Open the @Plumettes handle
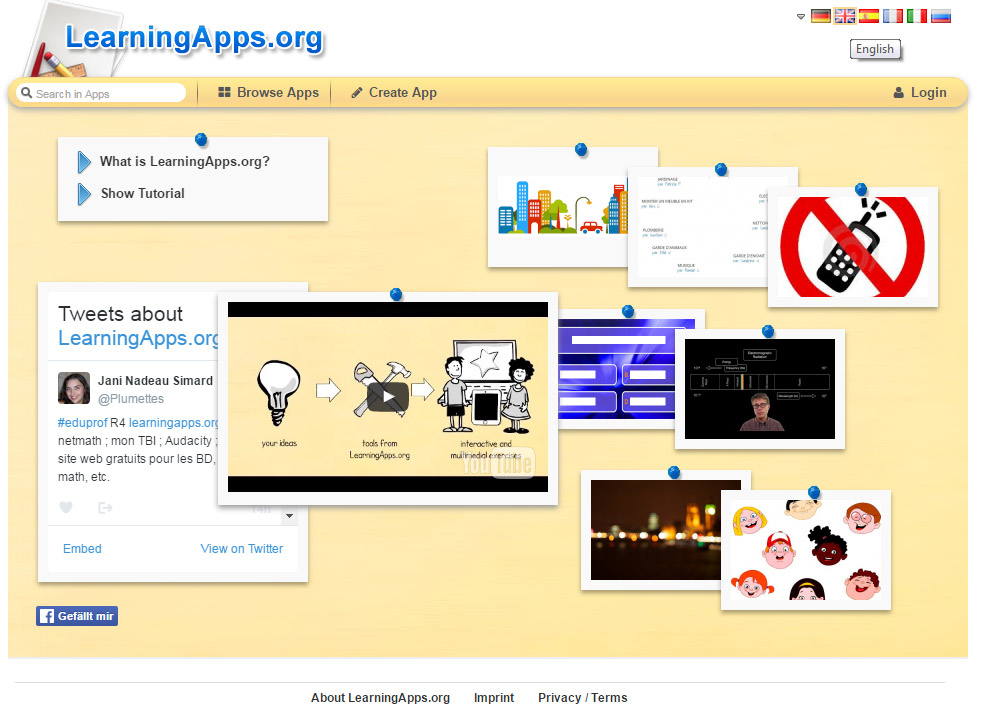 tap(131, 398)
